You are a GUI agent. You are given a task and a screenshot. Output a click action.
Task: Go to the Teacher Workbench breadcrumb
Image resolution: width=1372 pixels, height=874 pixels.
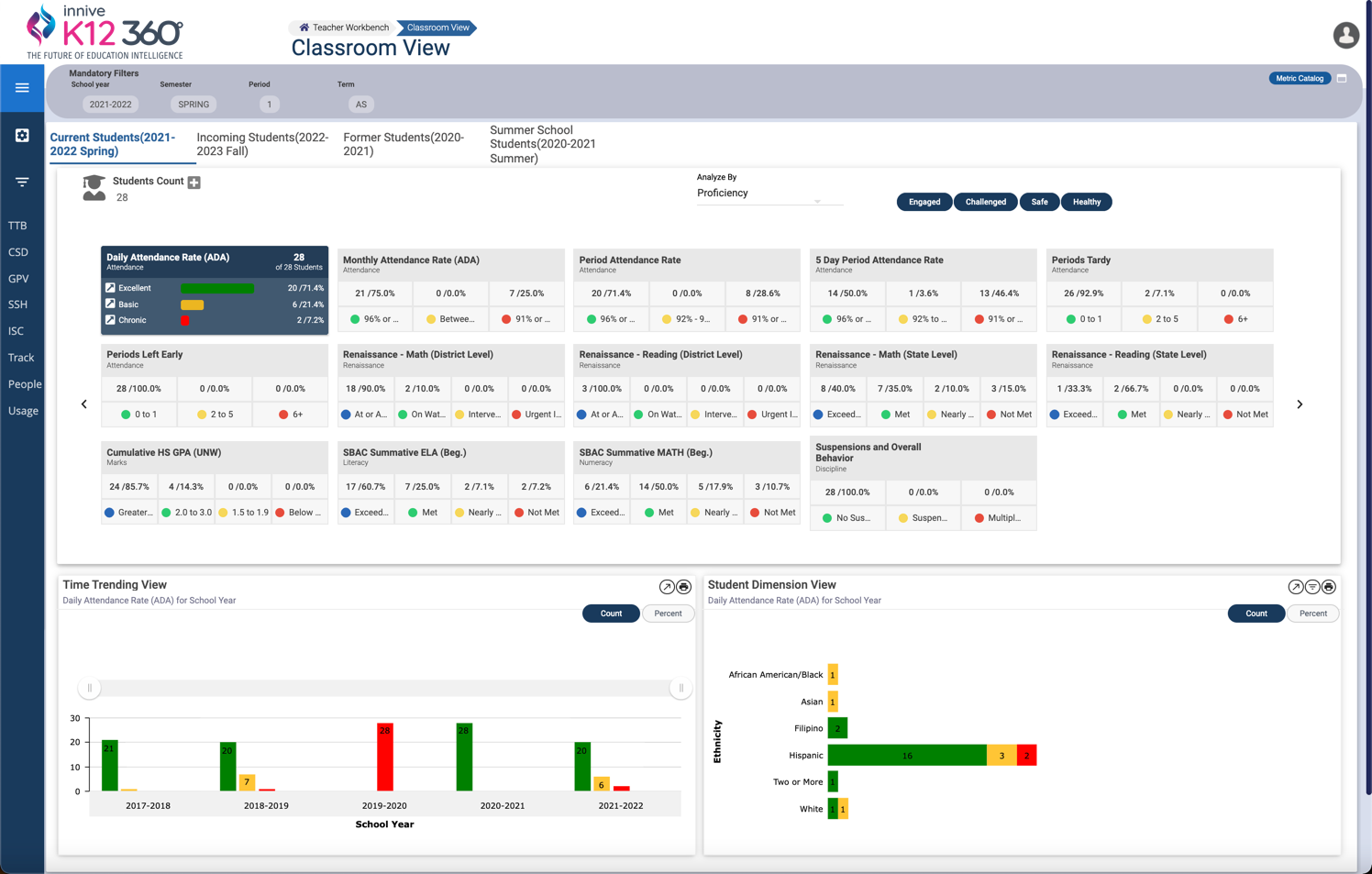point(344,28)
